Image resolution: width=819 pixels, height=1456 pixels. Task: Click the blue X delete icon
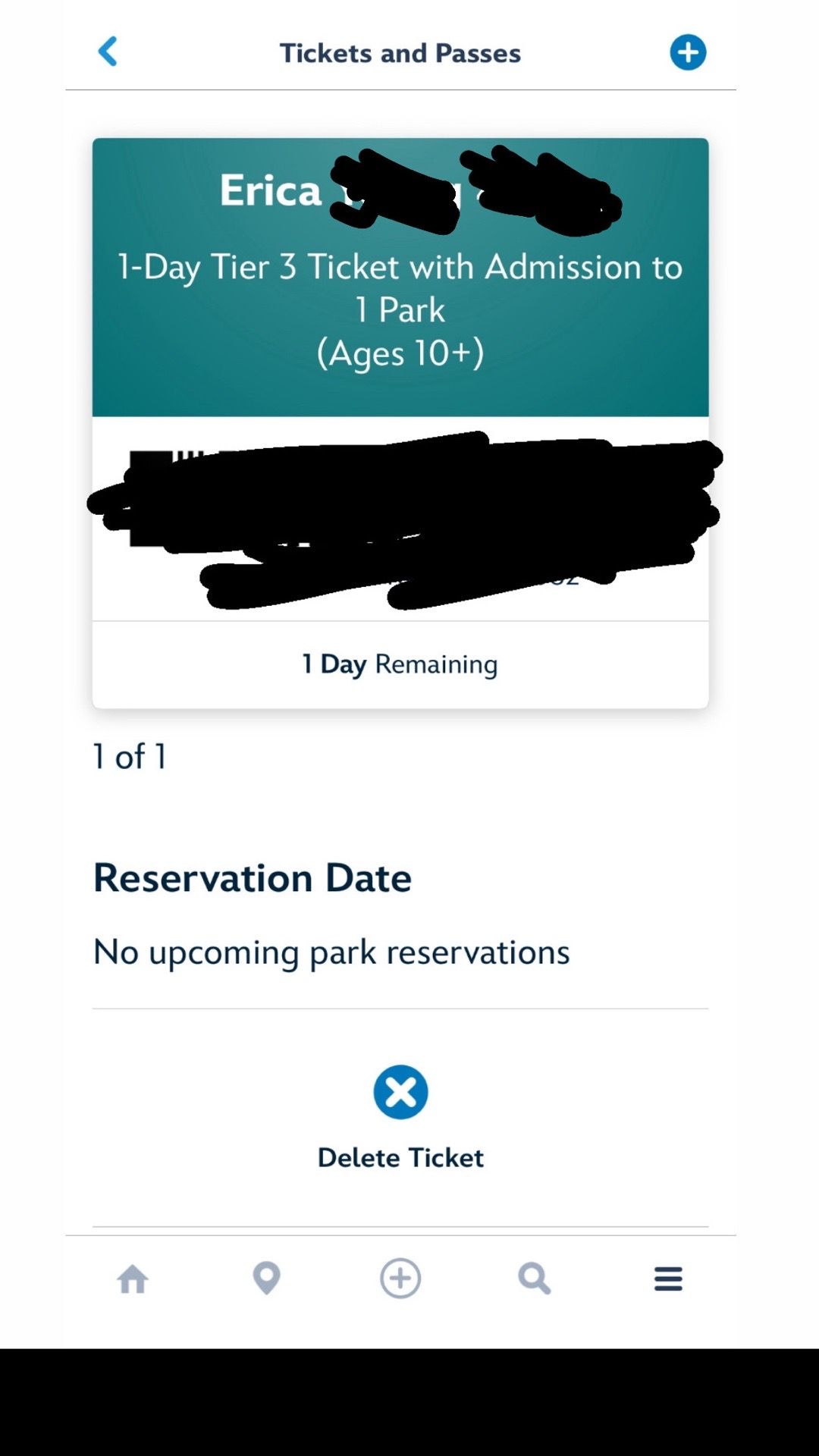pyautogui.click(x=400, y=1092)
